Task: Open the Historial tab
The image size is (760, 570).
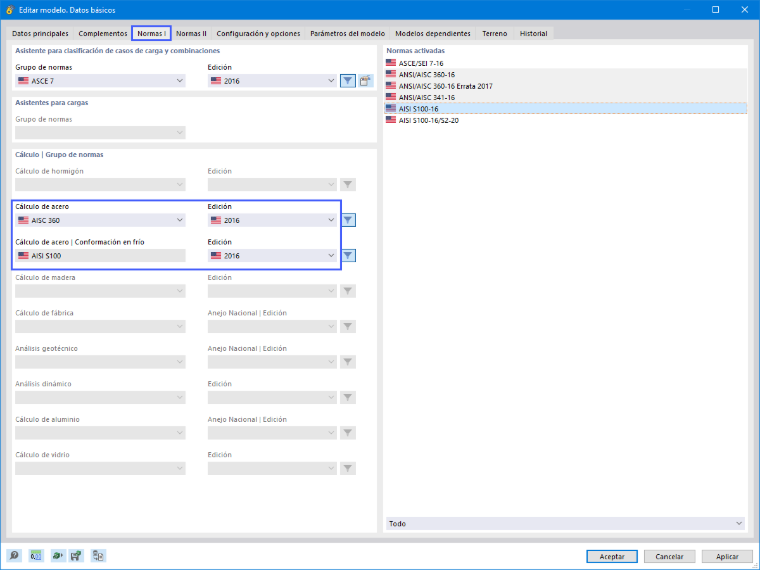Action: click(533, 33)
